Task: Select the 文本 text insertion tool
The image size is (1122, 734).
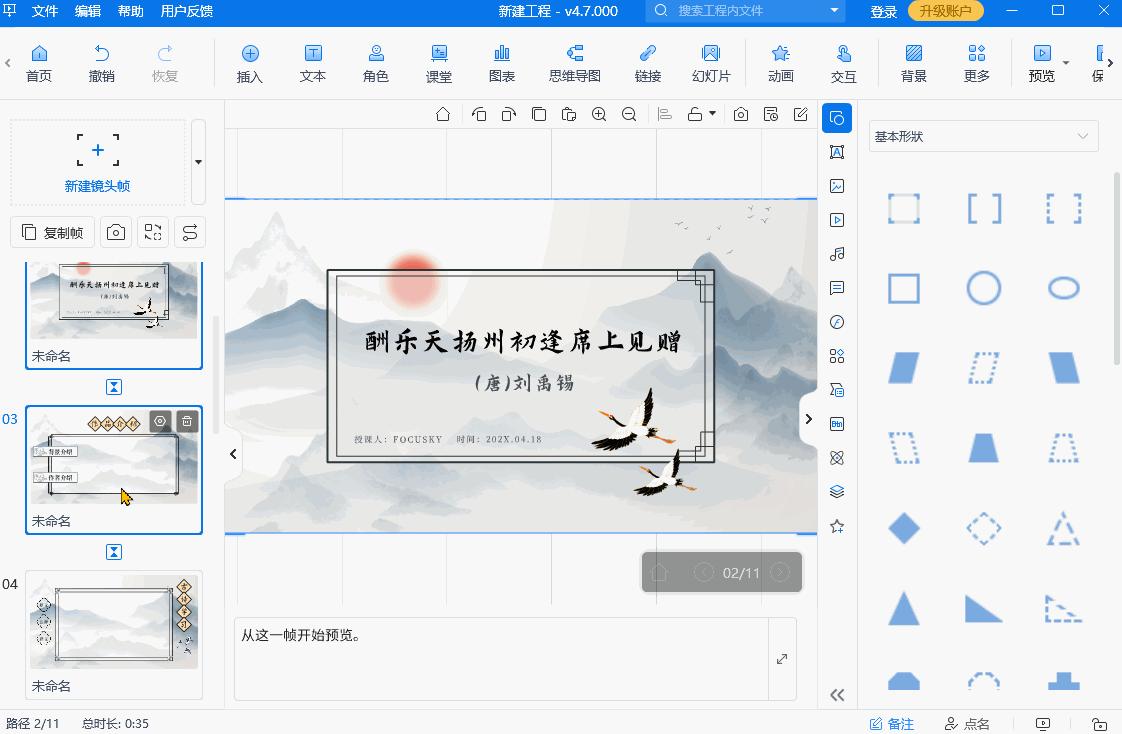Action: (311, 62)
